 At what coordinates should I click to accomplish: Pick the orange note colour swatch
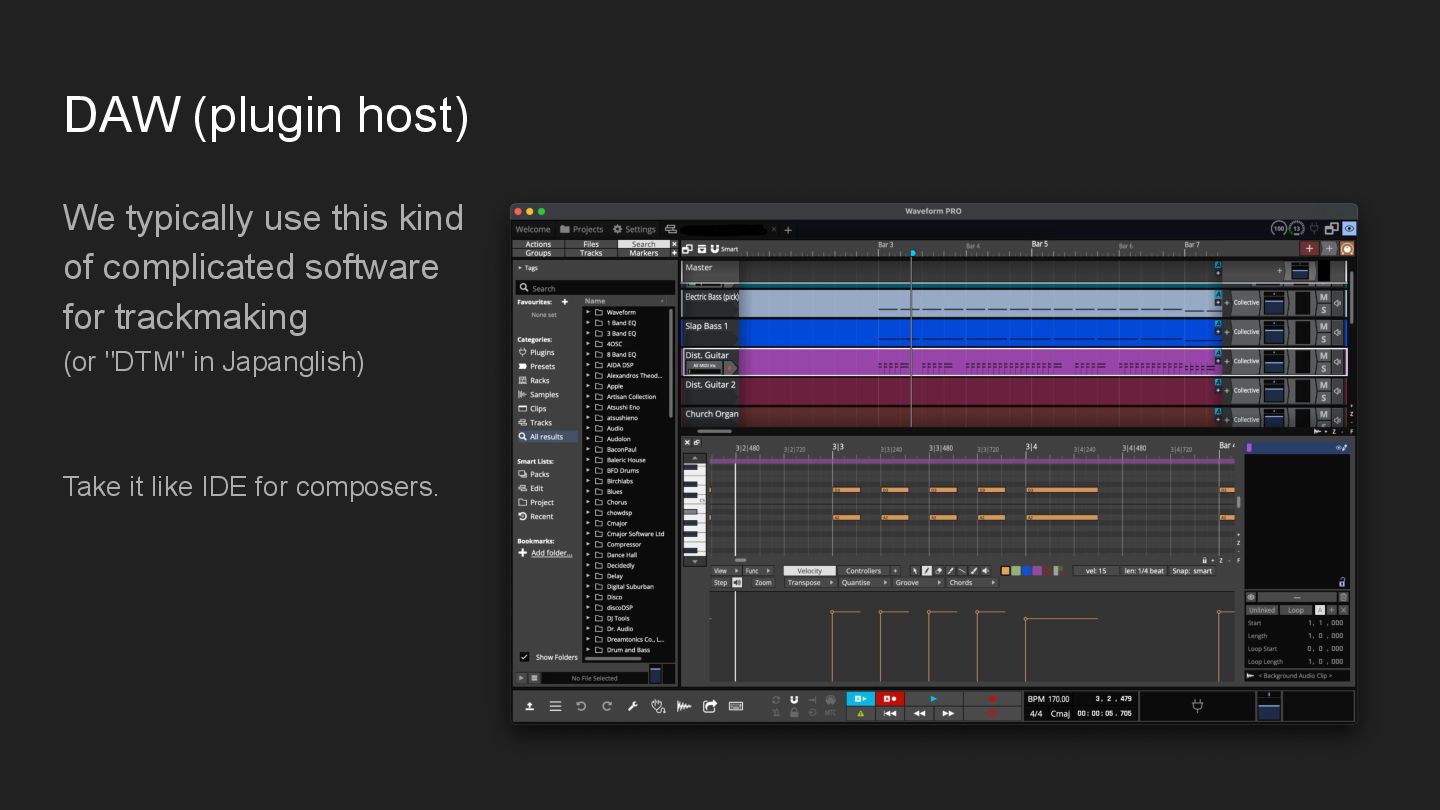pos(1005,571)
